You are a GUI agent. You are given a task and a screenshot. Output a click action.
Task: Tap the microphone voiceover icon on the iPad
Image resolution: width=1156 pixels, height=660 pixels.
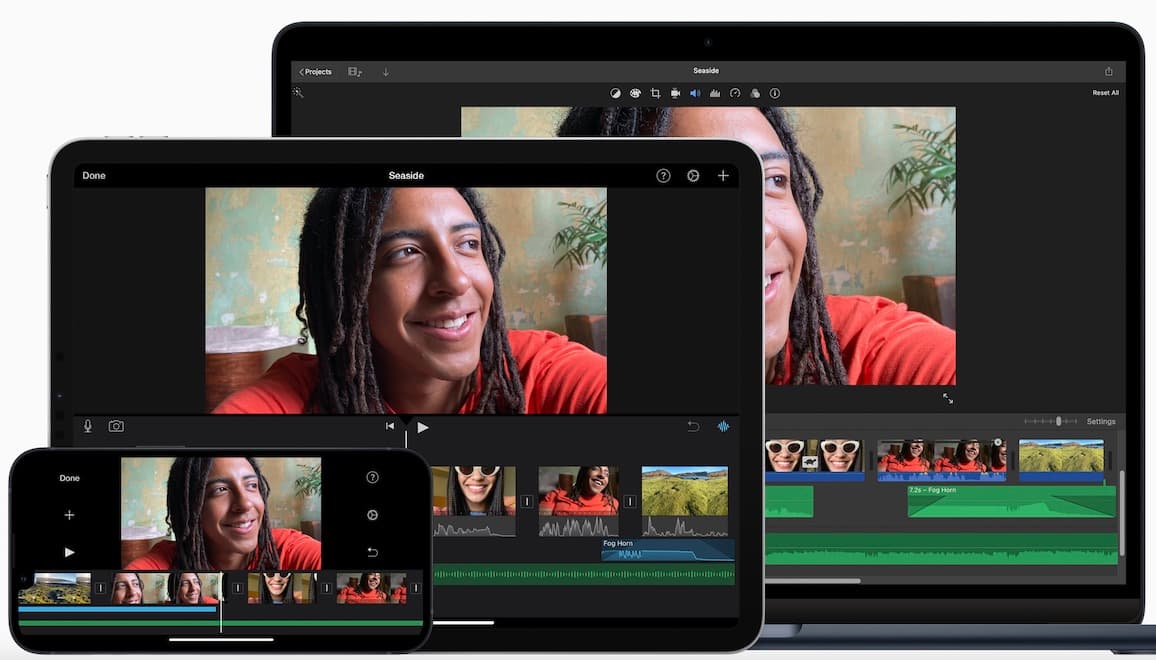pos(88,426)
